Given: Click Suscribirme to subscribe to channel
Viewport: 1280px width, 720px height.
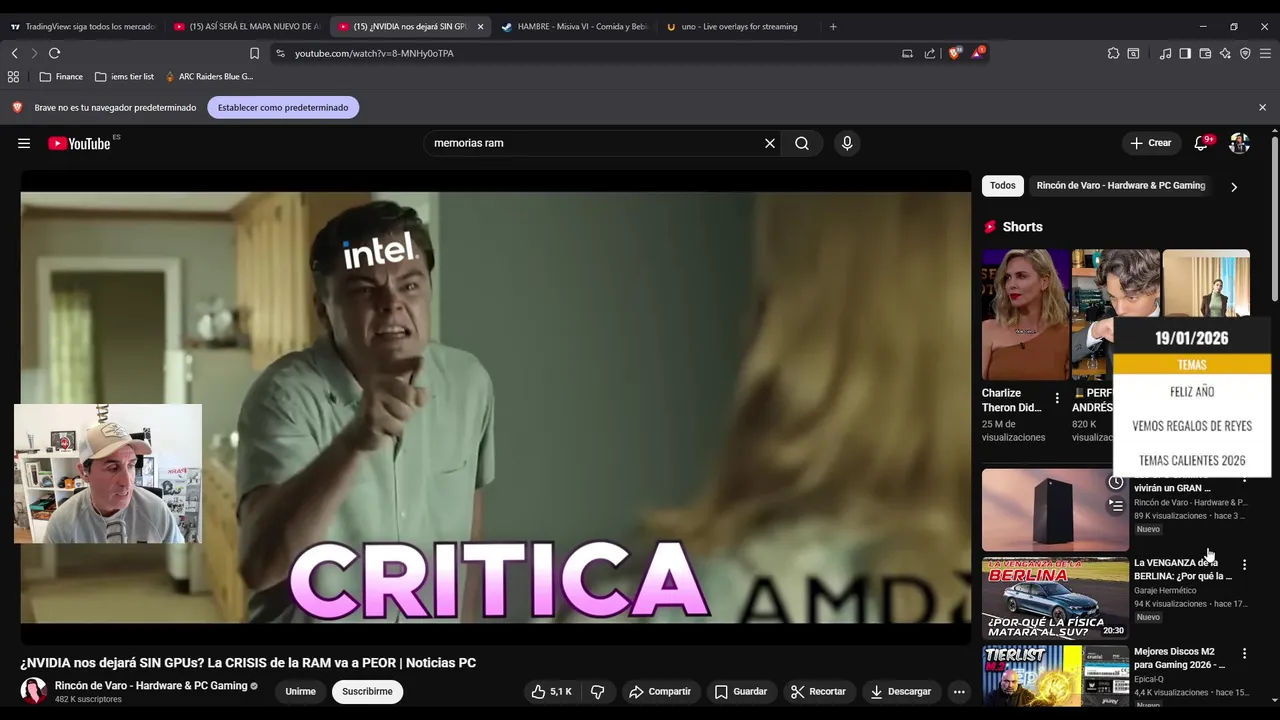Looking at the screenshot, I should pos(367,691).
